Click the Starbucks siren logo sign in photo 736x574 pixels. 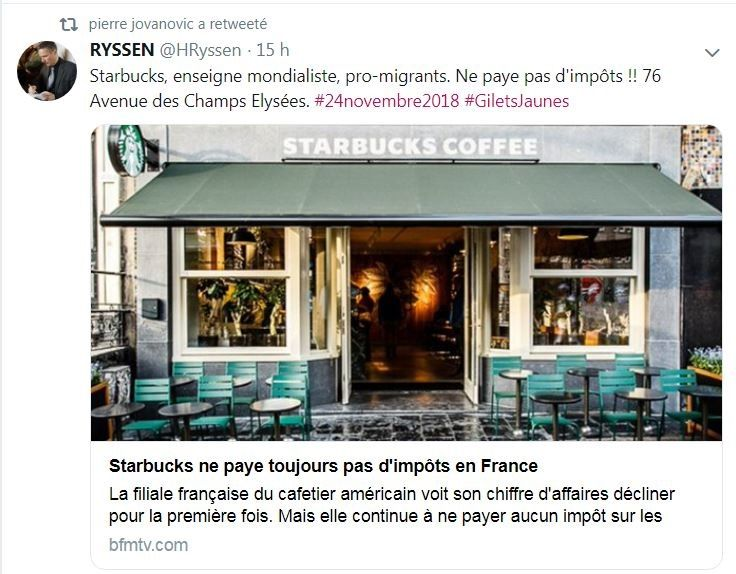127,150
